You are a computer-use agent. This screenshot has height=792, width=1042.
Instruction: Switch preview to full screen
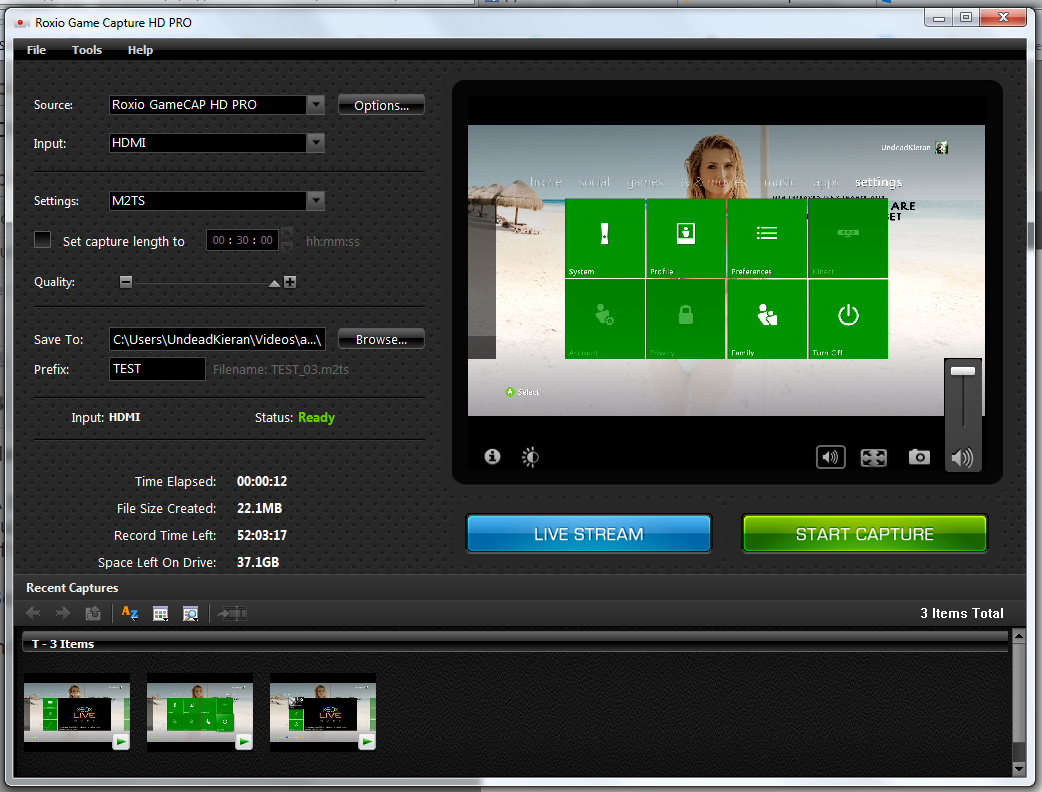pos(874,457)
